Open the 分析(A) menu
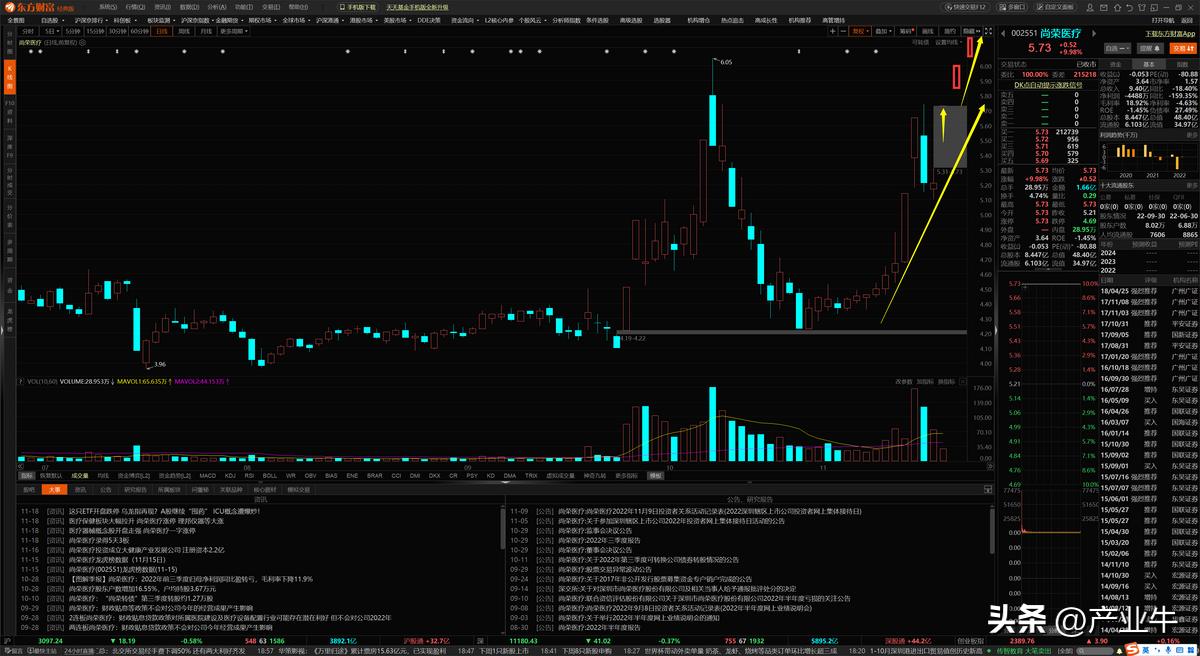Viewport: 1200px width, 656px height. click(215, 6)
